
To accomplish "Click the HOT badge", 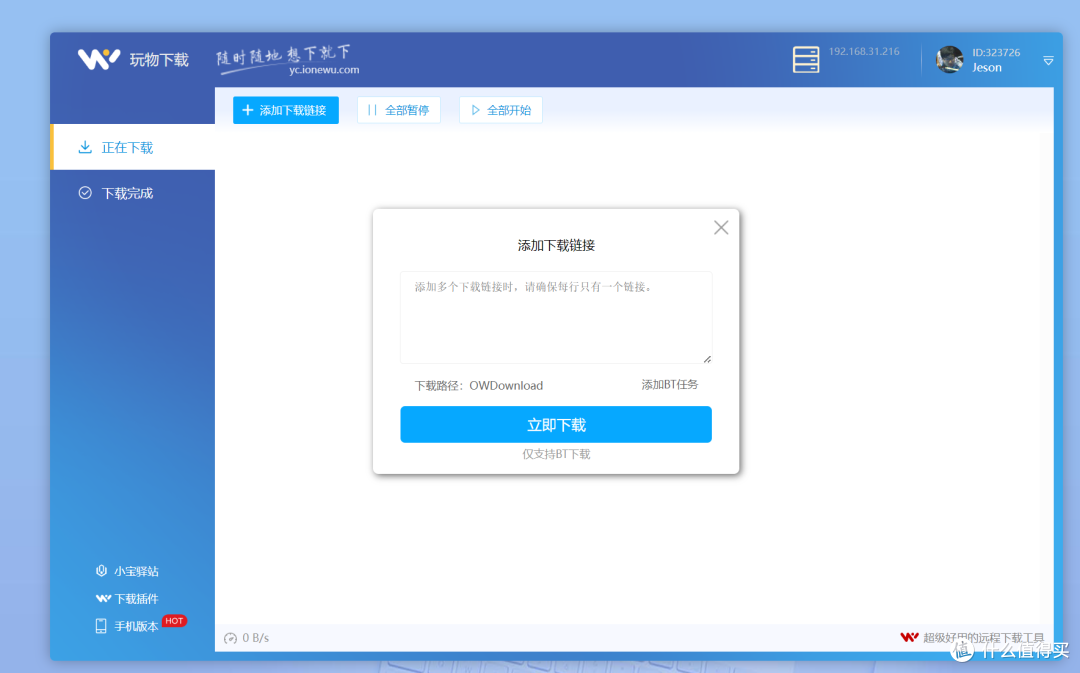I will click(174, 621).
